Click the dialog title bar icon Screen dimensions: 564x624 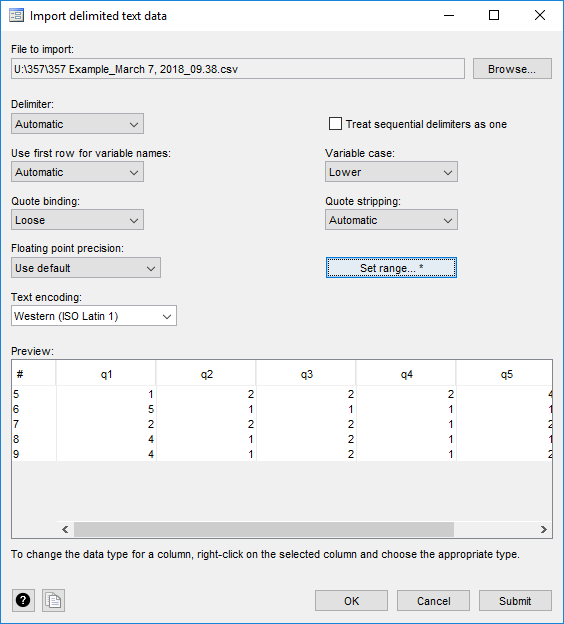16,16
